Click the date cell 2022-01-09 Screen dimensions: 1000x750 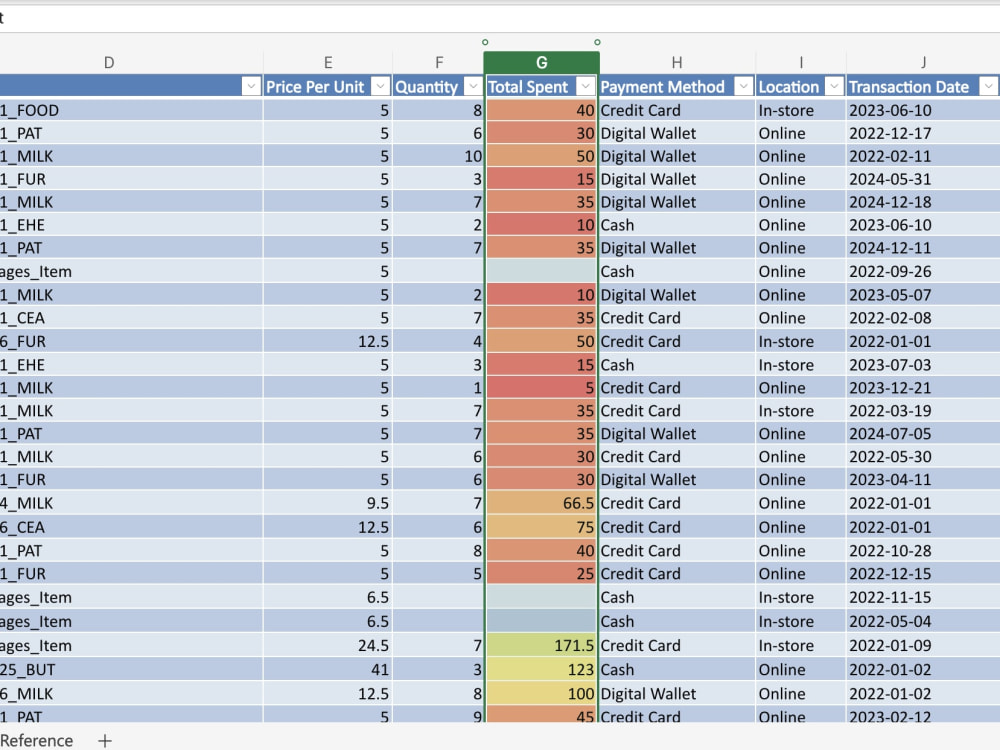tap(923, 645)
